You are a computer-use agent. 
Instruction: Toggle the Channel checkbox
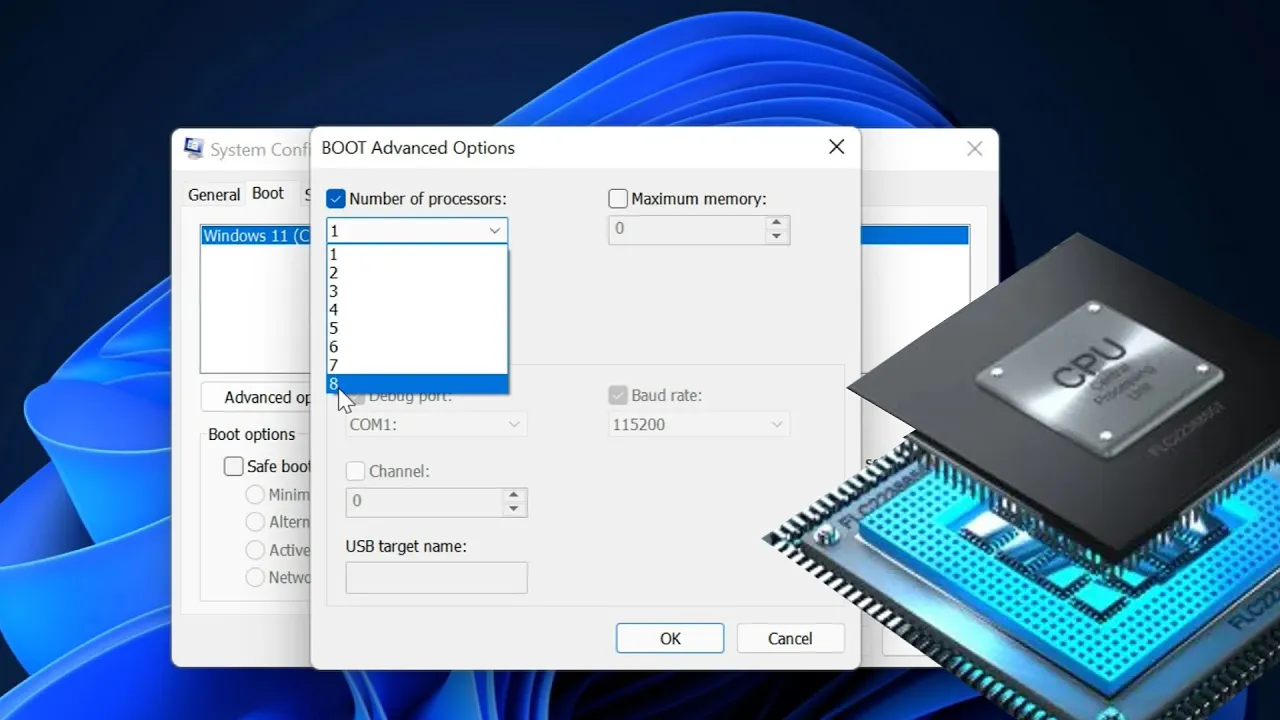[355, 471]
